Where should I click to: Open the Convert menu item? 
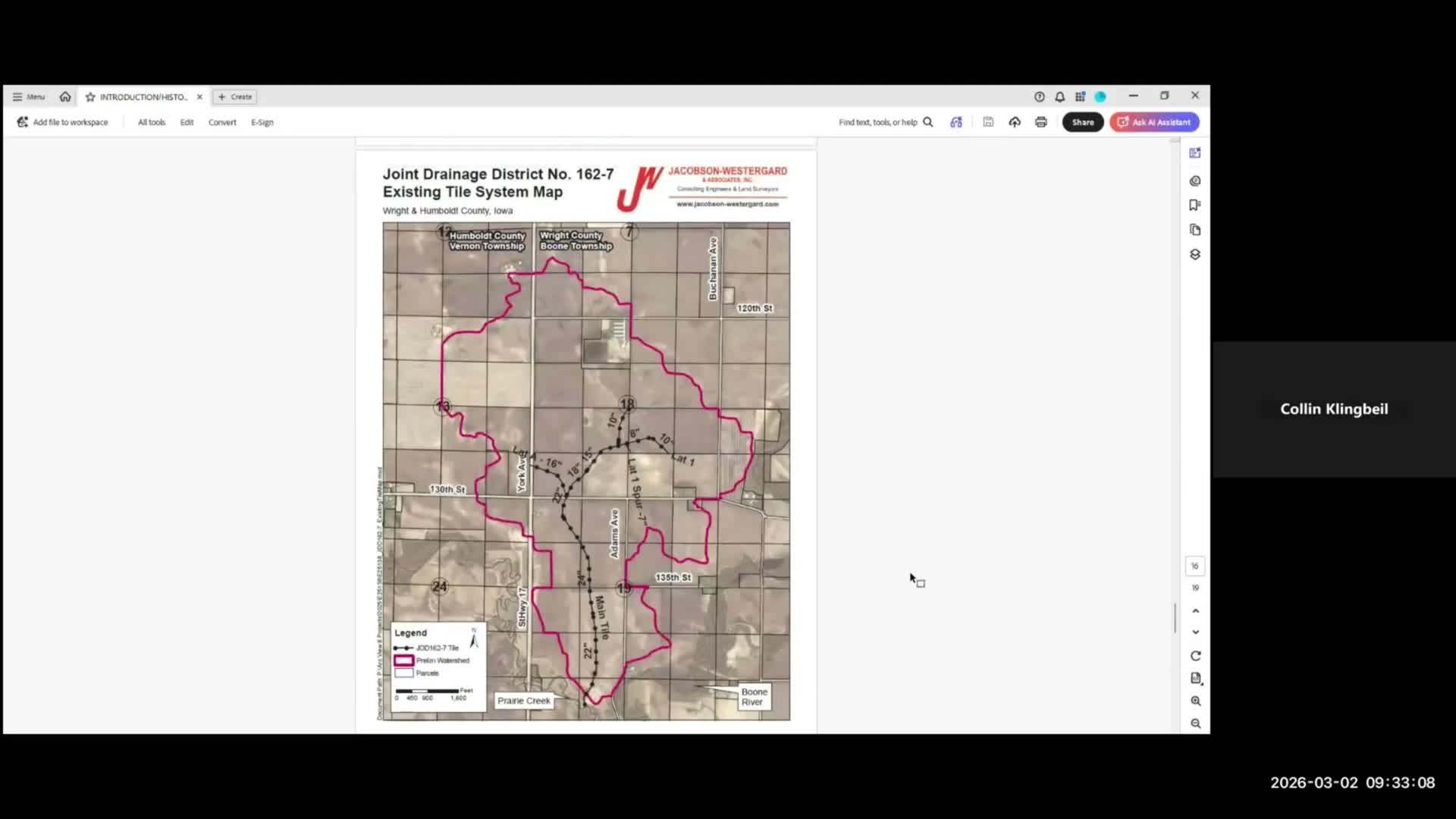point(222,122)
